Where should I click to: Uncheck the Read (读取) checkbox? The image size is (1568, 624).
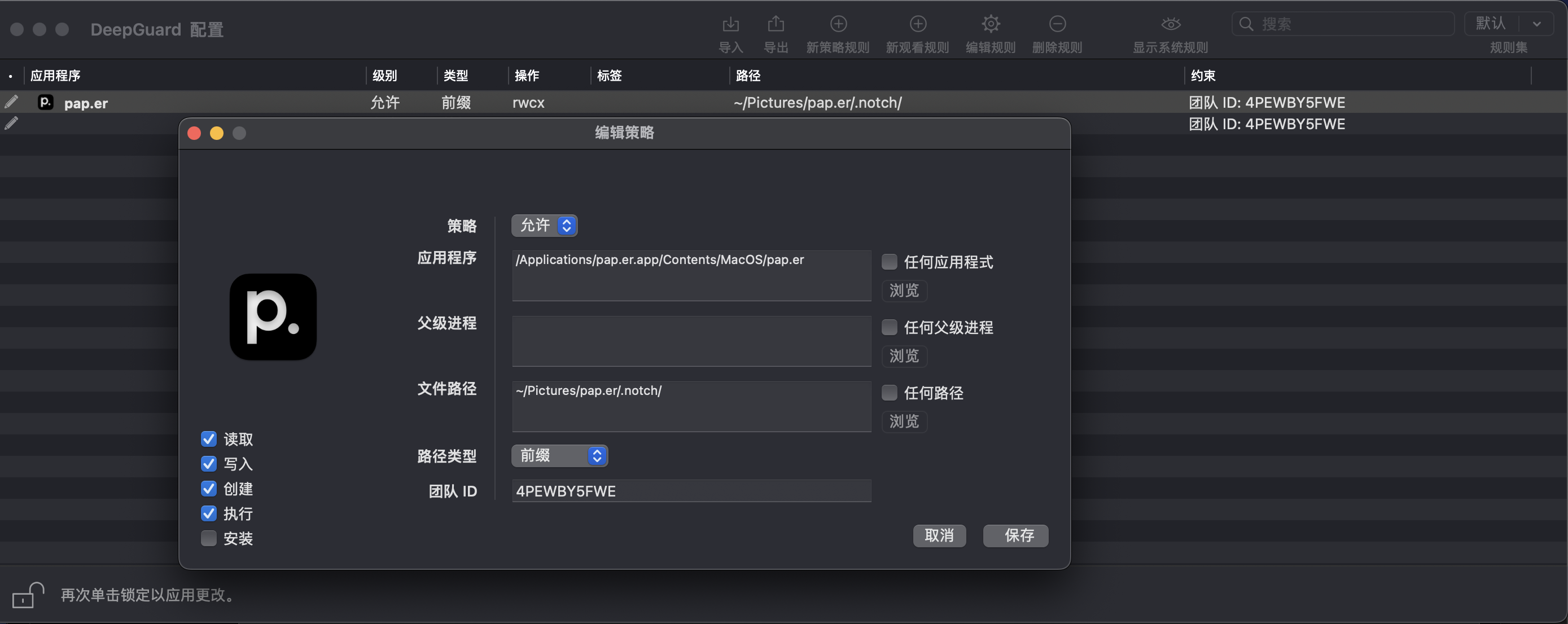click(x=209, y=439)
